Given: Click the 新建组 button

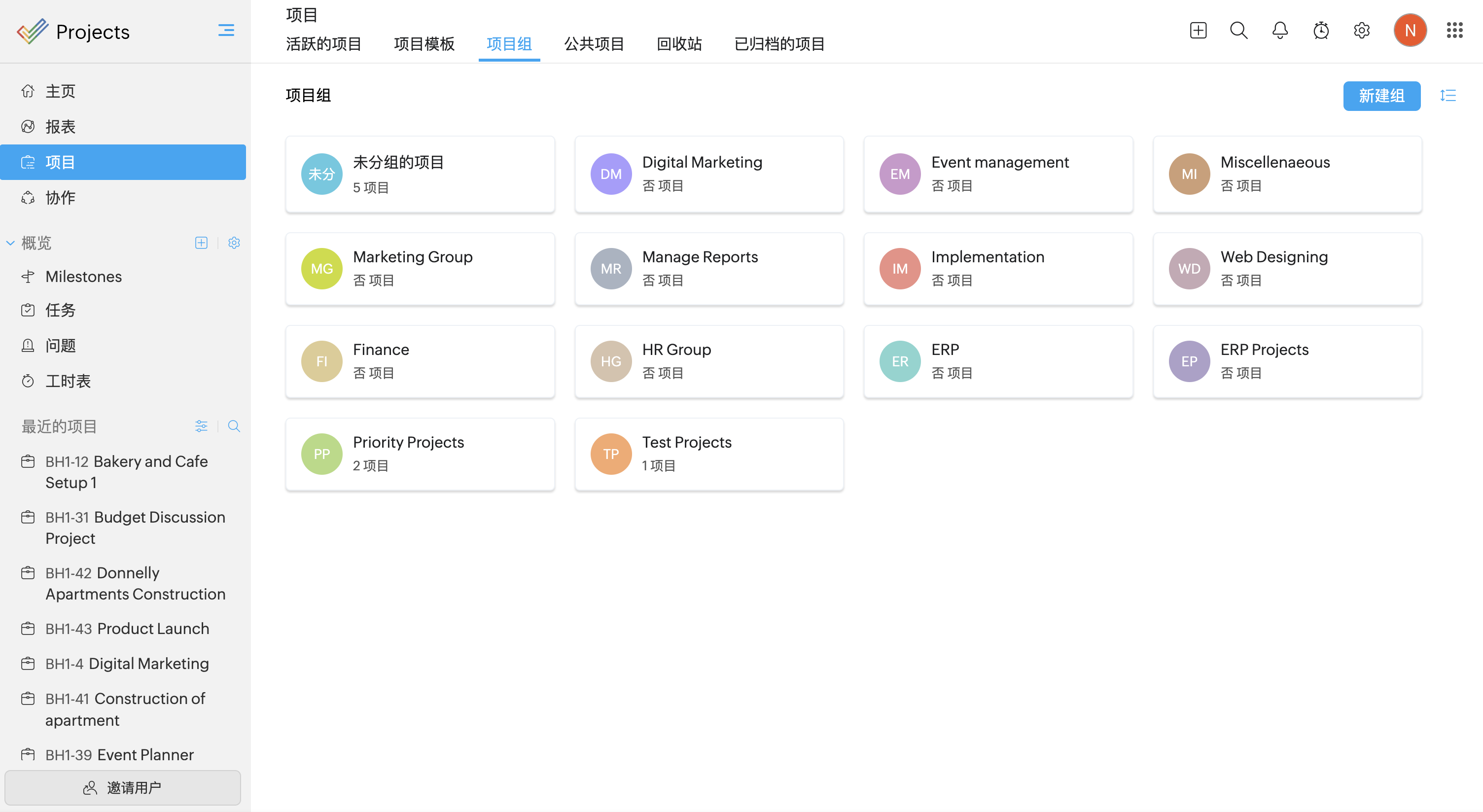Looking at the screenshot, I should coord(1381,96).
